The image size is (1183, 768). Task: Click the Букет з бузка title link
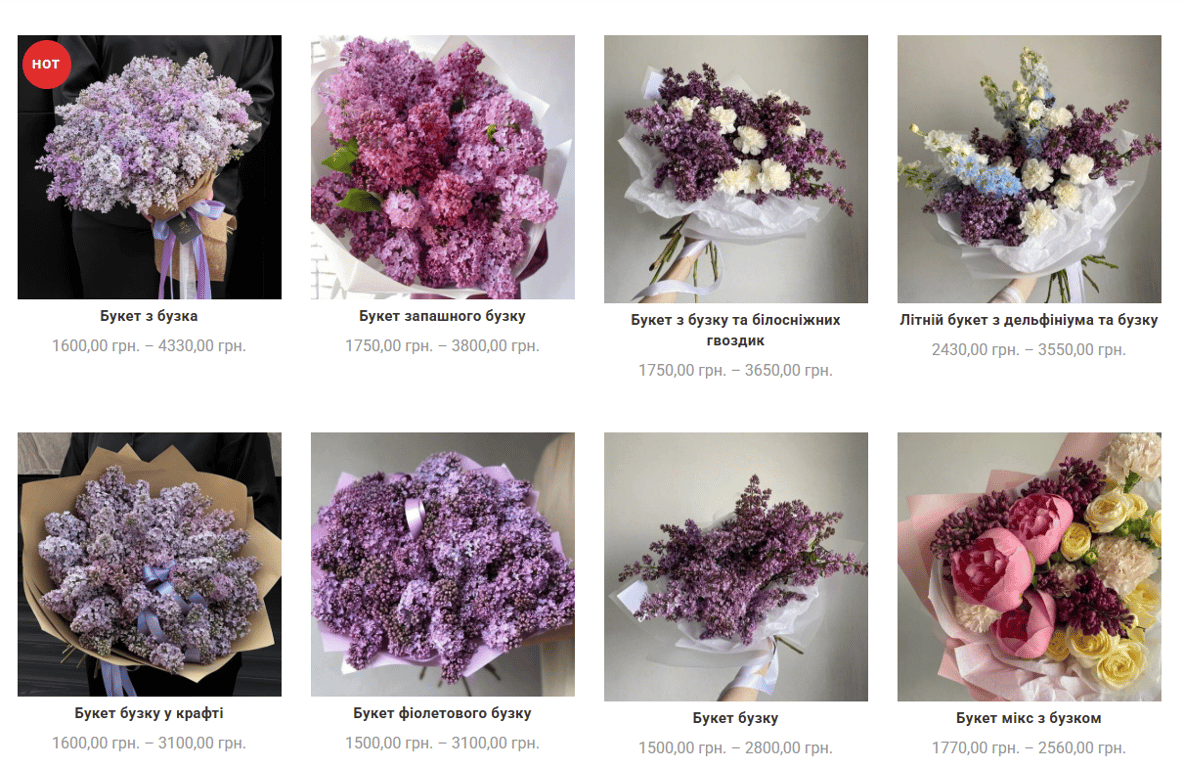149,316
